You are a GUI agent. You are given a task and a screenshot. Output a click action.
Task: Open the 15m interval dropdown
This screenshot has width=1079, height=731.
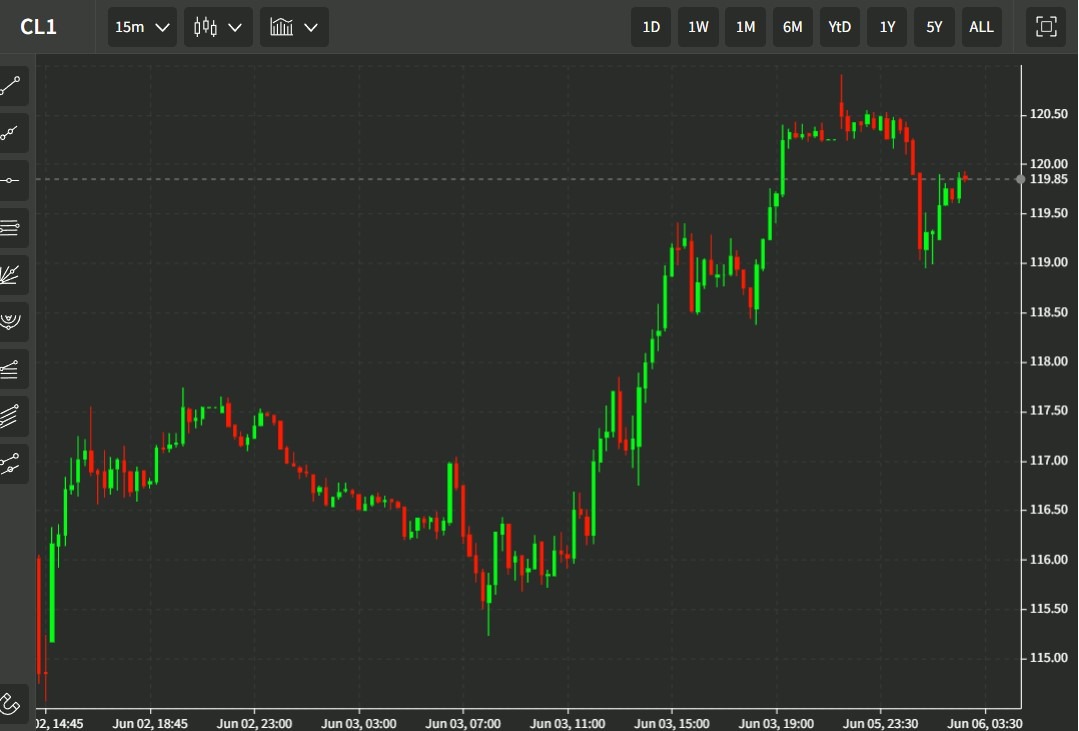click(x=142, y=27)
